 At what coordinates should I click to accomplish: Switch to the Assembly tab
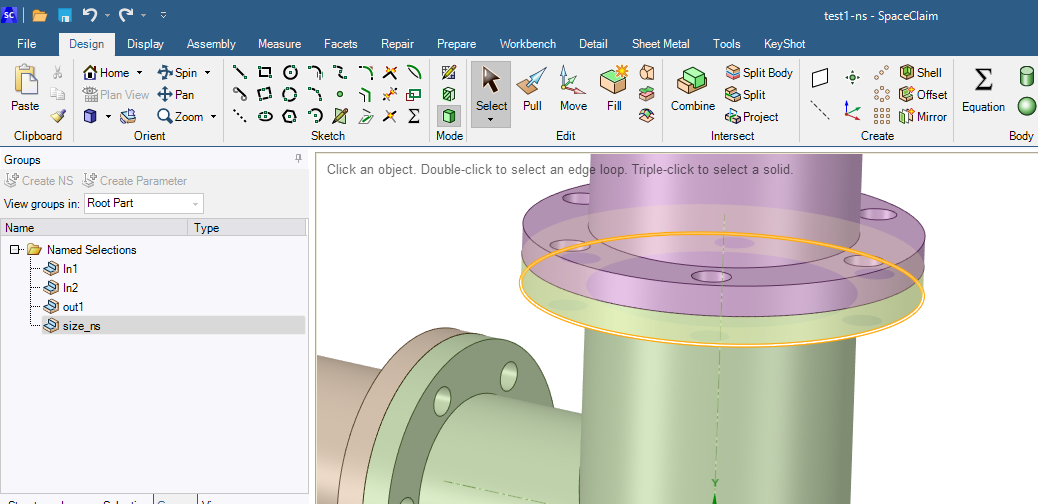[x=211, y=44]
